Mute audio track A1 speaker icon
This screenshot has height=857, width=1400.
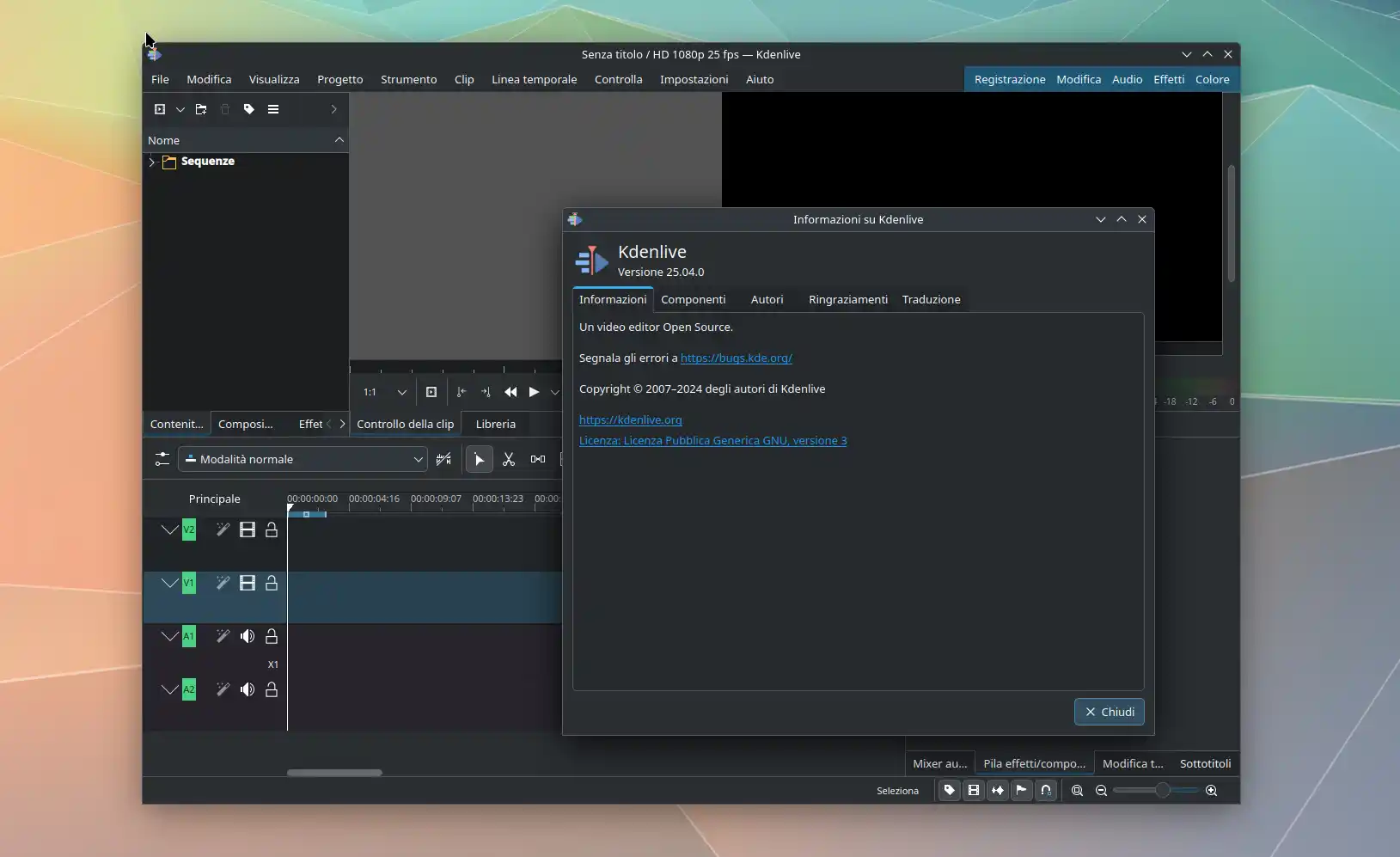[x=248, y=636]
